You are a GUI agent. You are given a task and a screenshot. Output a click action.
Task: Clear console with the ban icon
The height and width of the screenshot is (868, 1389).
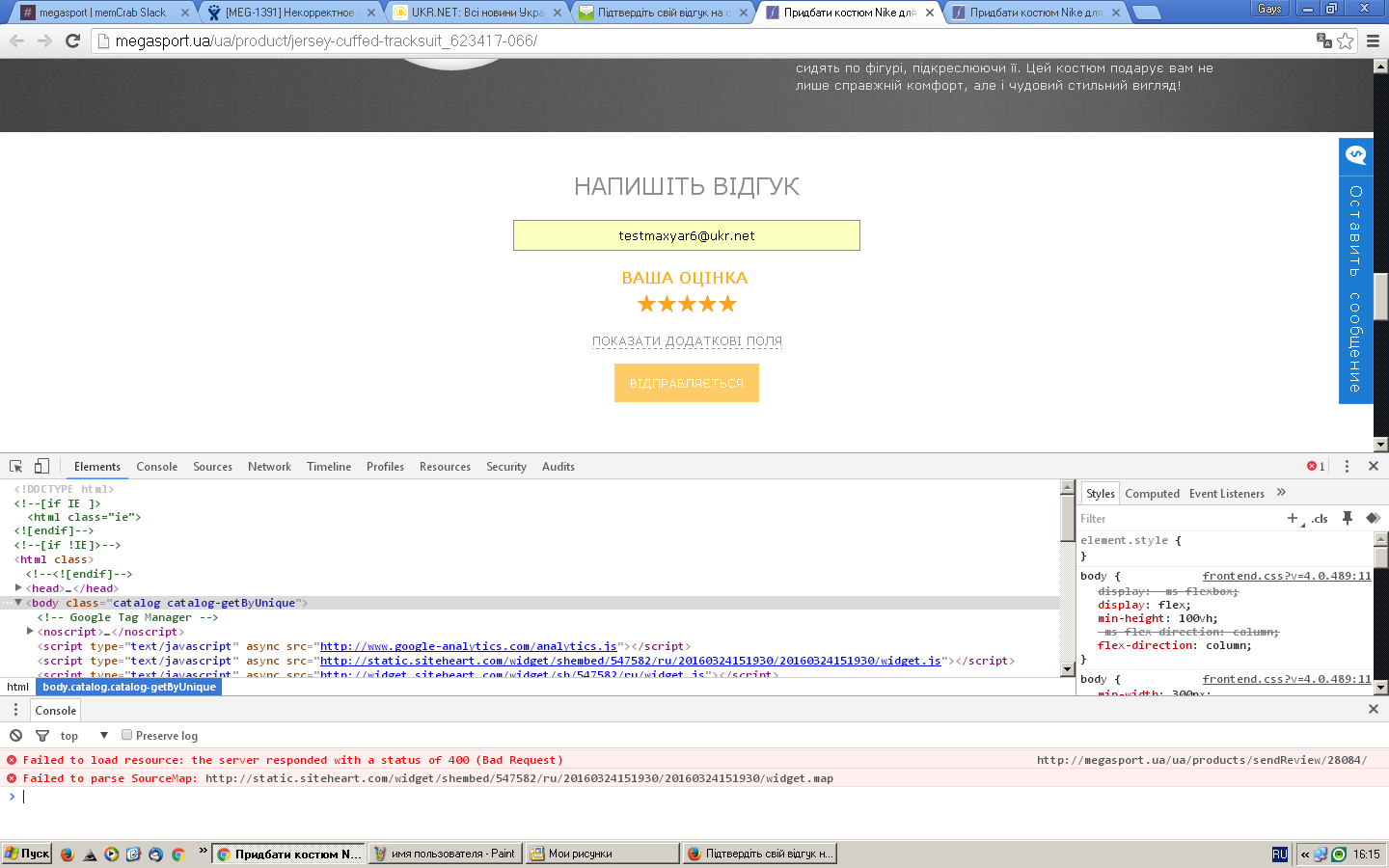[15, 735]
